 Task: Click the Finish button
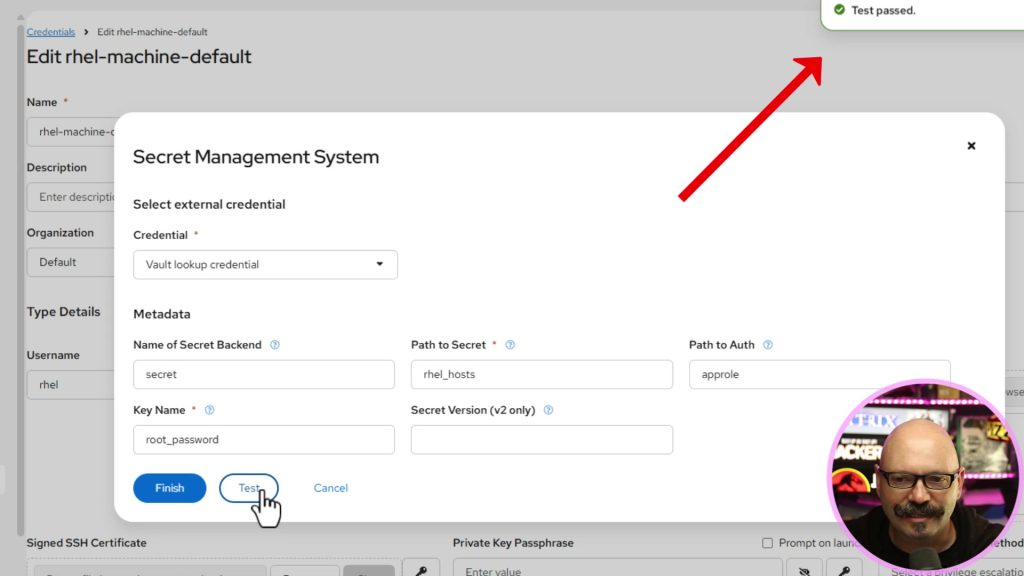(170, 488)
